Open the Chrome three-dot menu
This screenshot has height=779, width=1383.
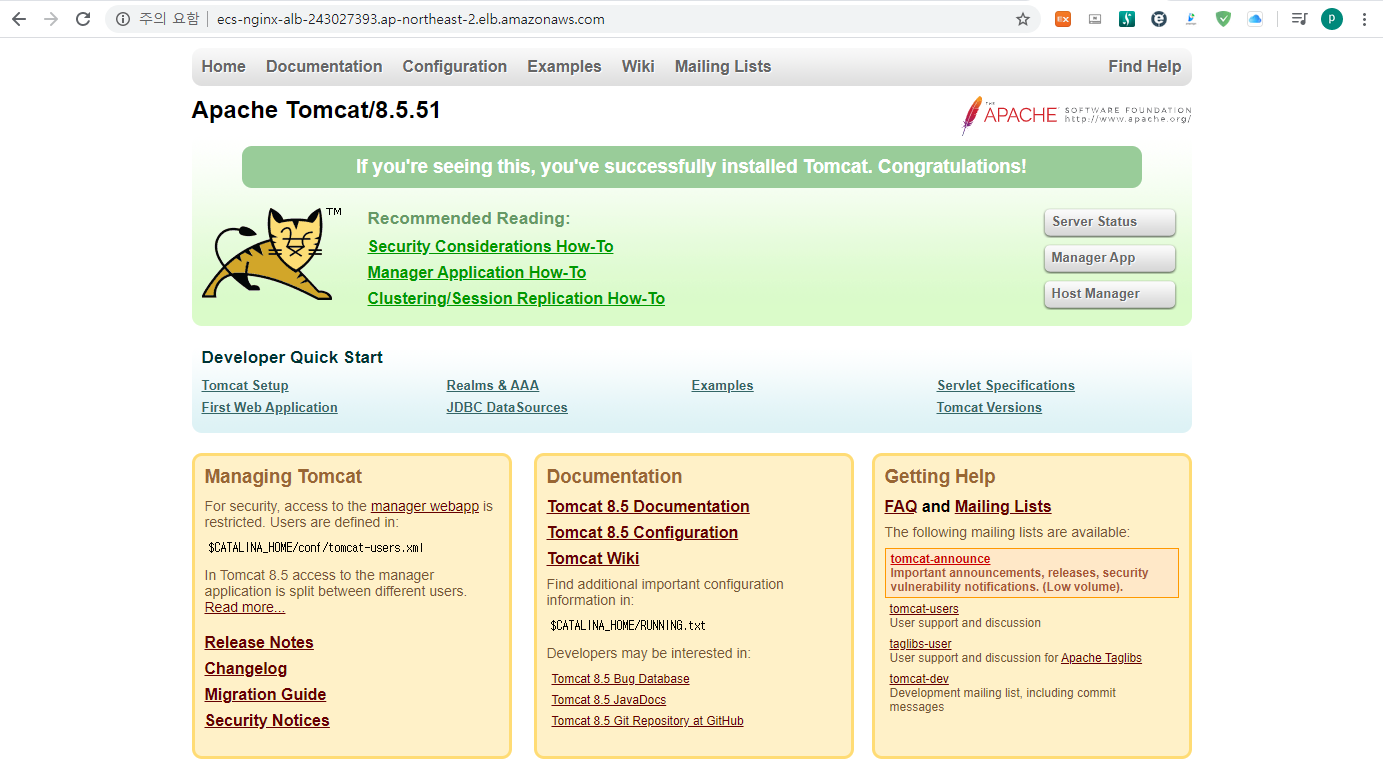(x=1364, y=19)
